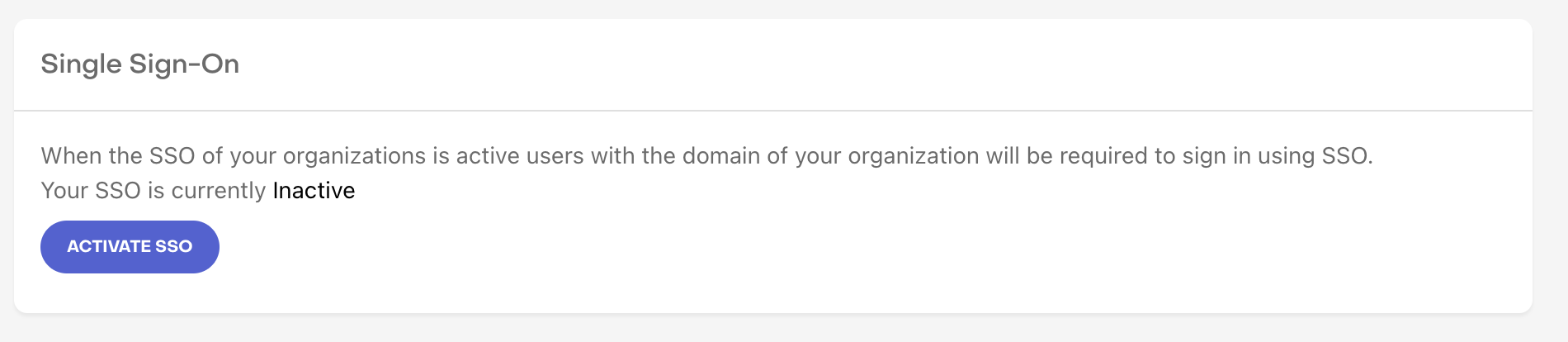Viewport: 1568px width, 342px height.
Task: Click the 'Your SSO is currently' label
Action: tap(153, 190)
